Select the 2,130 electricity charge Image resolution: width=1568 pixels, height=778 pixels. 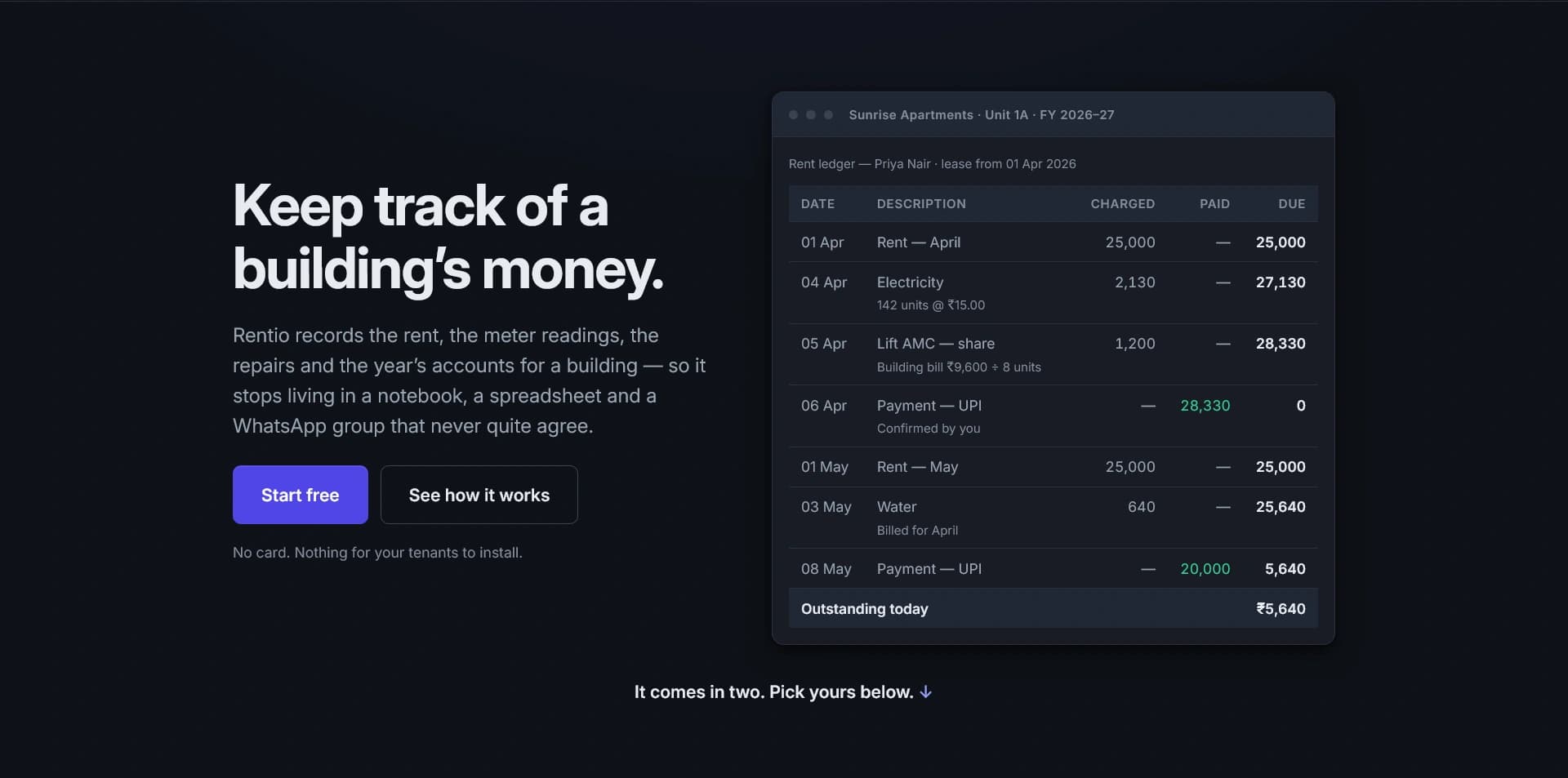pyautogui.click(x=1135, y=282)
